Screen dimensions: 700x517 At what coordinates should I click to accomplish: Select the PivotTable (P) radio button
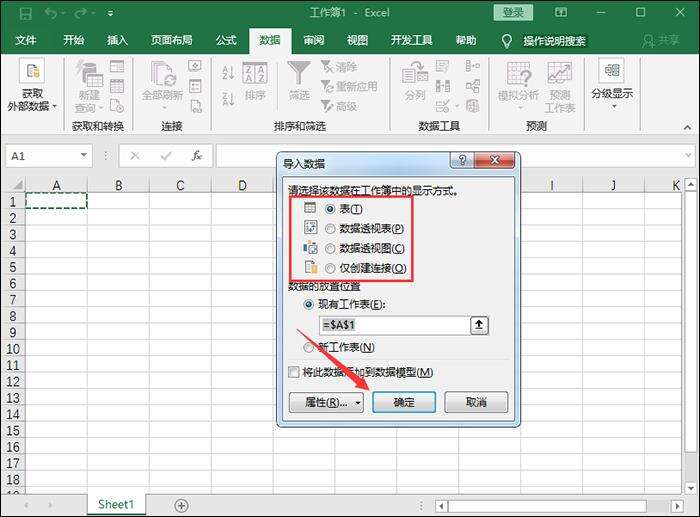click(x=330, y=229)
